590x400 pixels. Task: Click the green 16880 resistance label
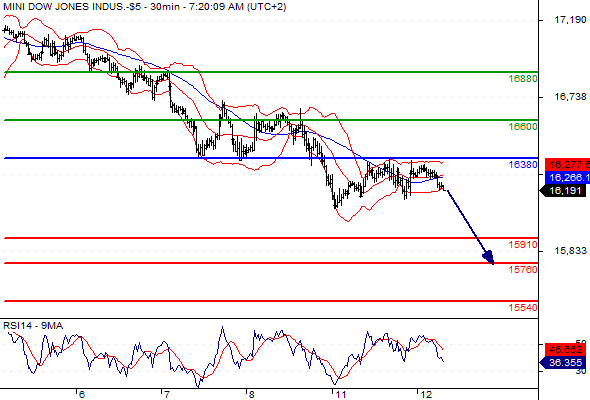point(523,79)
